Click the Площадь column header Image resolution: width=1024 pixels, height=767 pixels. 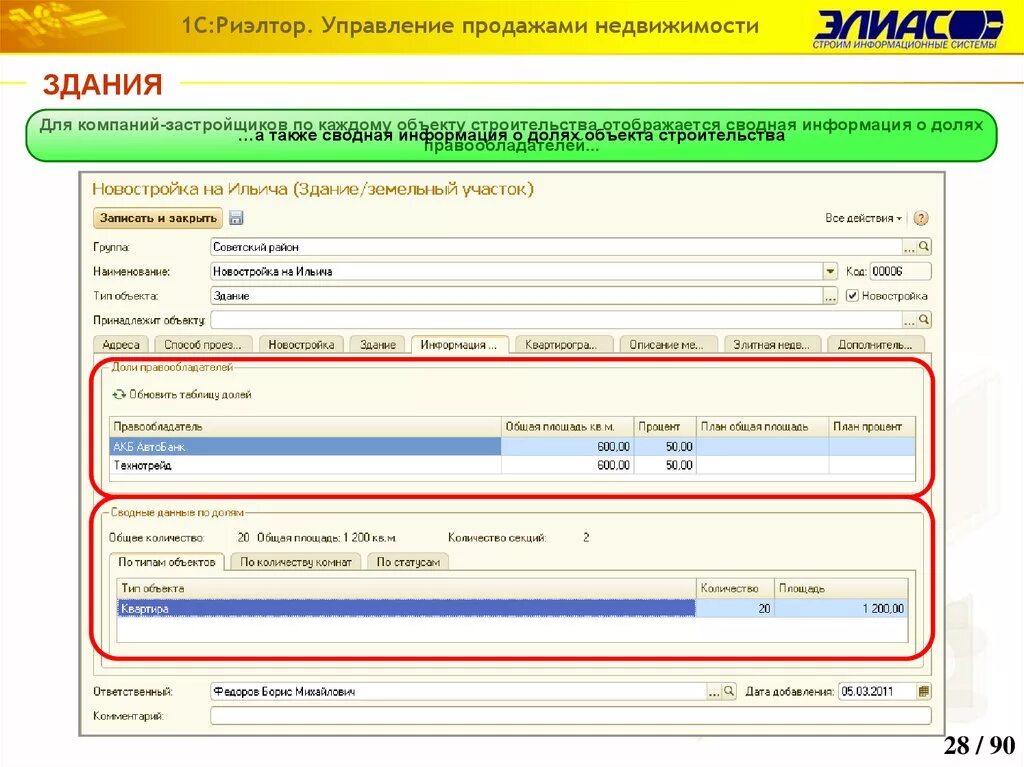pyautogui.click(x=842, y=588)
